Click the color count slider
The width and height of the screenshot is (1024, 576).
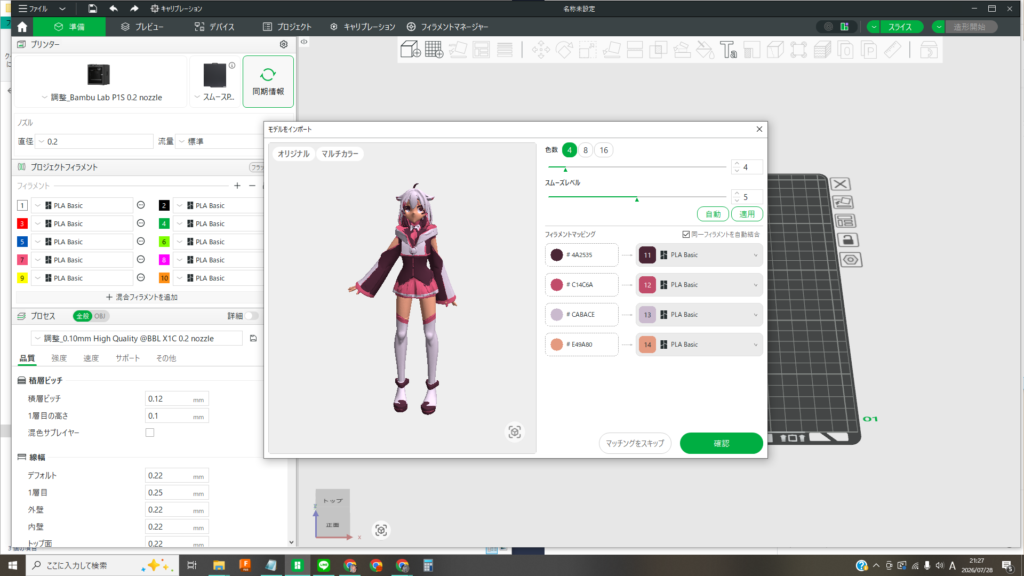[637, 167]
